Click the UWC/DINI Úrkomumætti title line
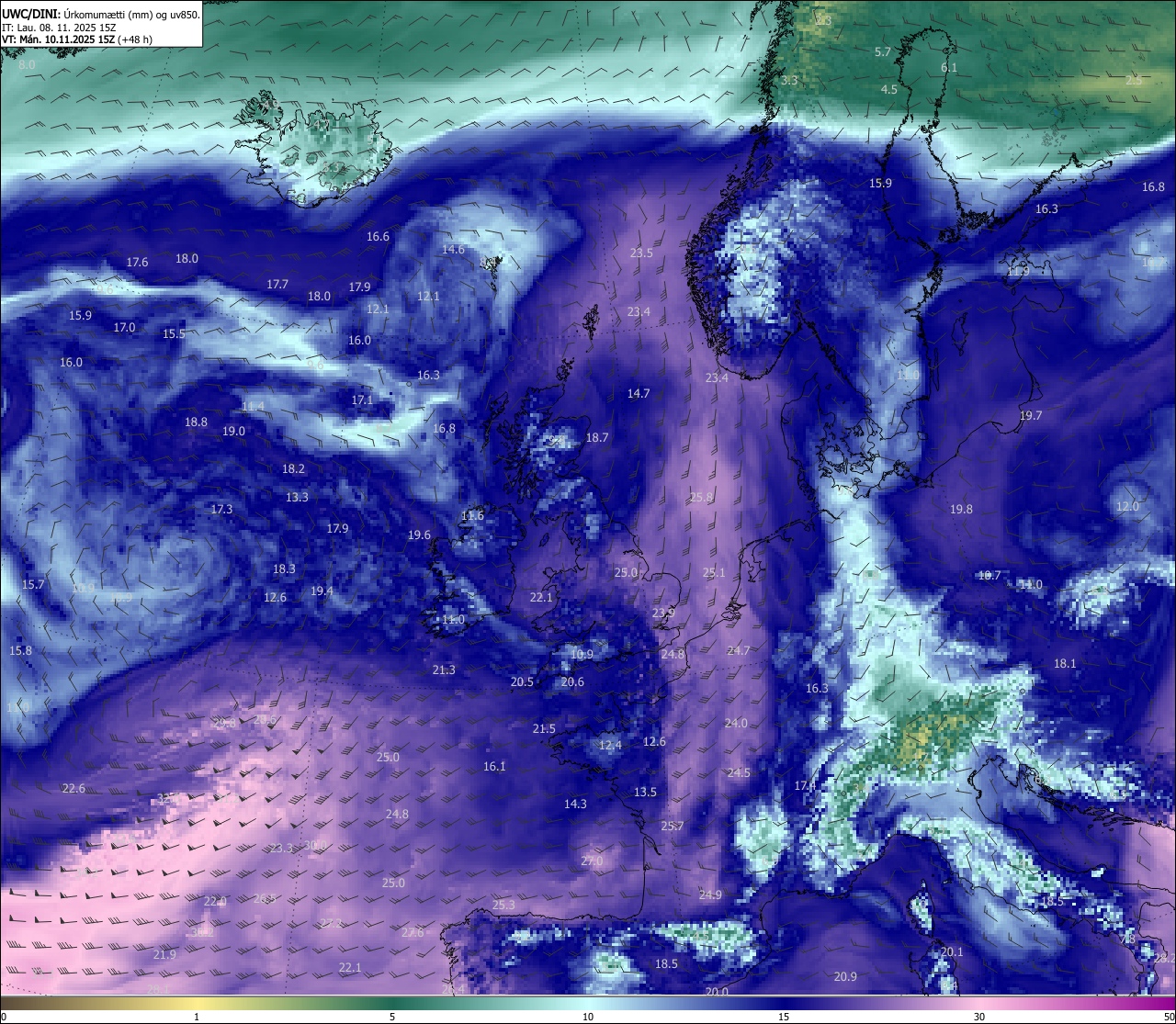 click(x=100, y=15)
